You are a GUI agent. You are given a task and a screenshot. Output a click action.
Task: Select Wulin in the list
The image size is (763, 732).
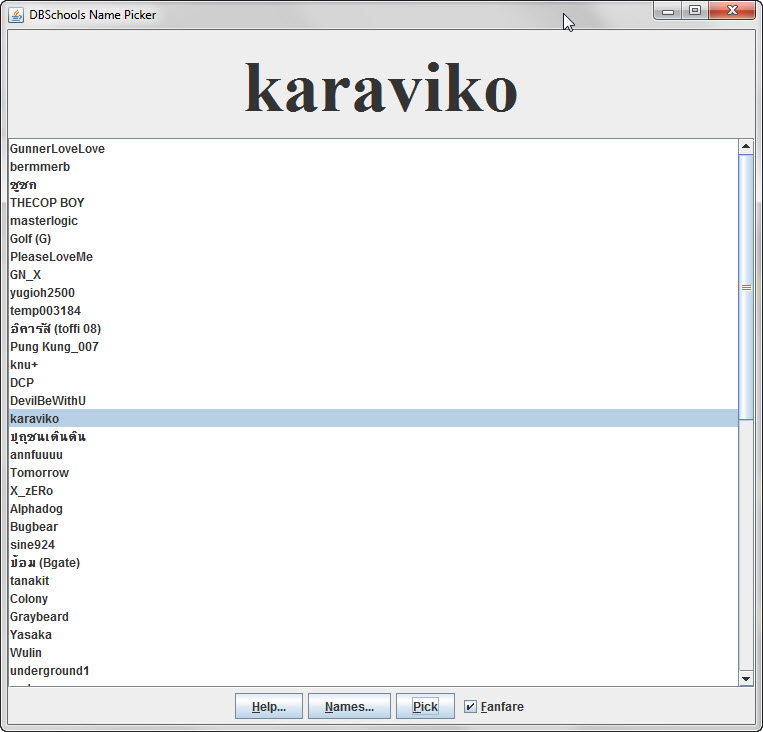click(373, 653)
